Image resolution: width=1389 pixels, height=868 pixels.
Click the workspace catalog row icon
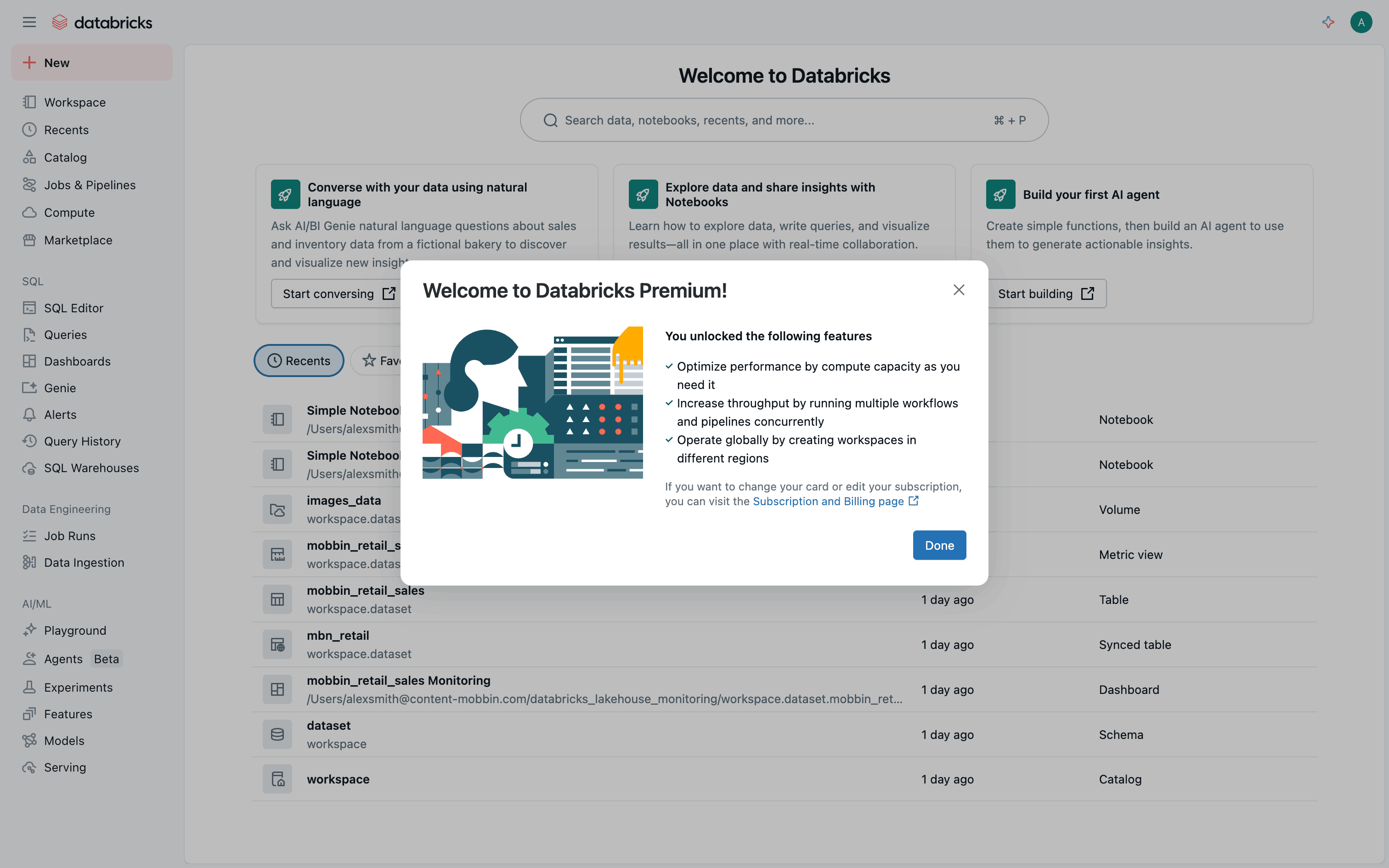point(277,779)
